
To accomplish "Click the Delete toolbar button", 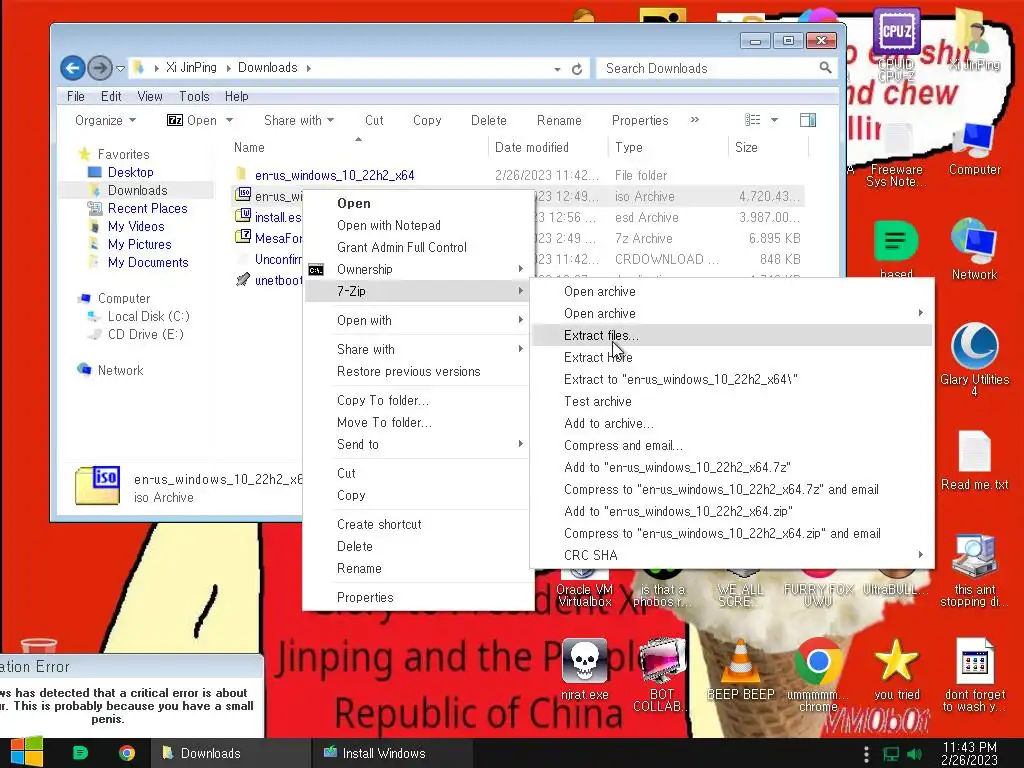I will (x=488, y=120).
